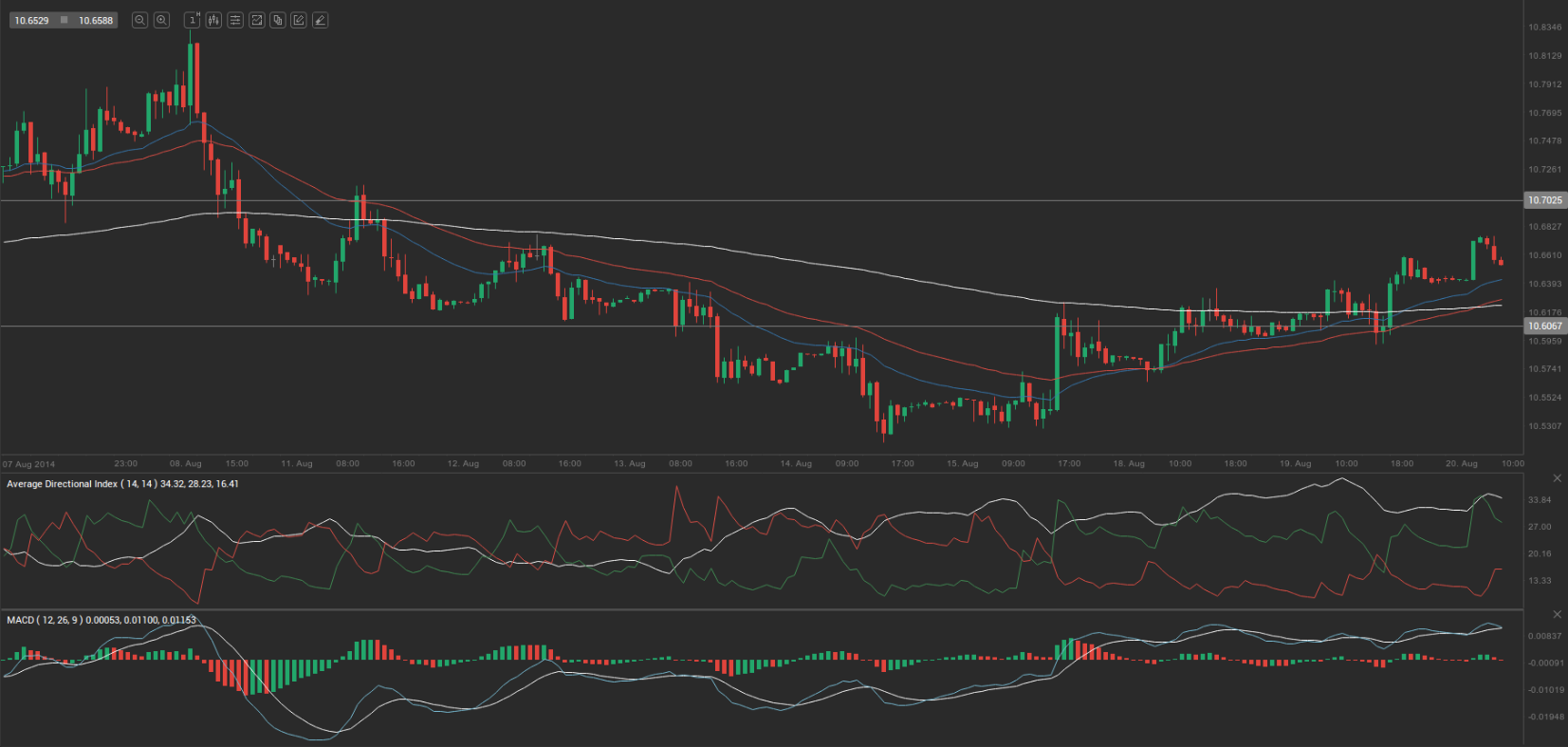Image resolution: width=1568 pixels, height=747 pixels.
Task: Close the MACD indicator panel
Action: pyautogui.click(x=1557, y=614)
